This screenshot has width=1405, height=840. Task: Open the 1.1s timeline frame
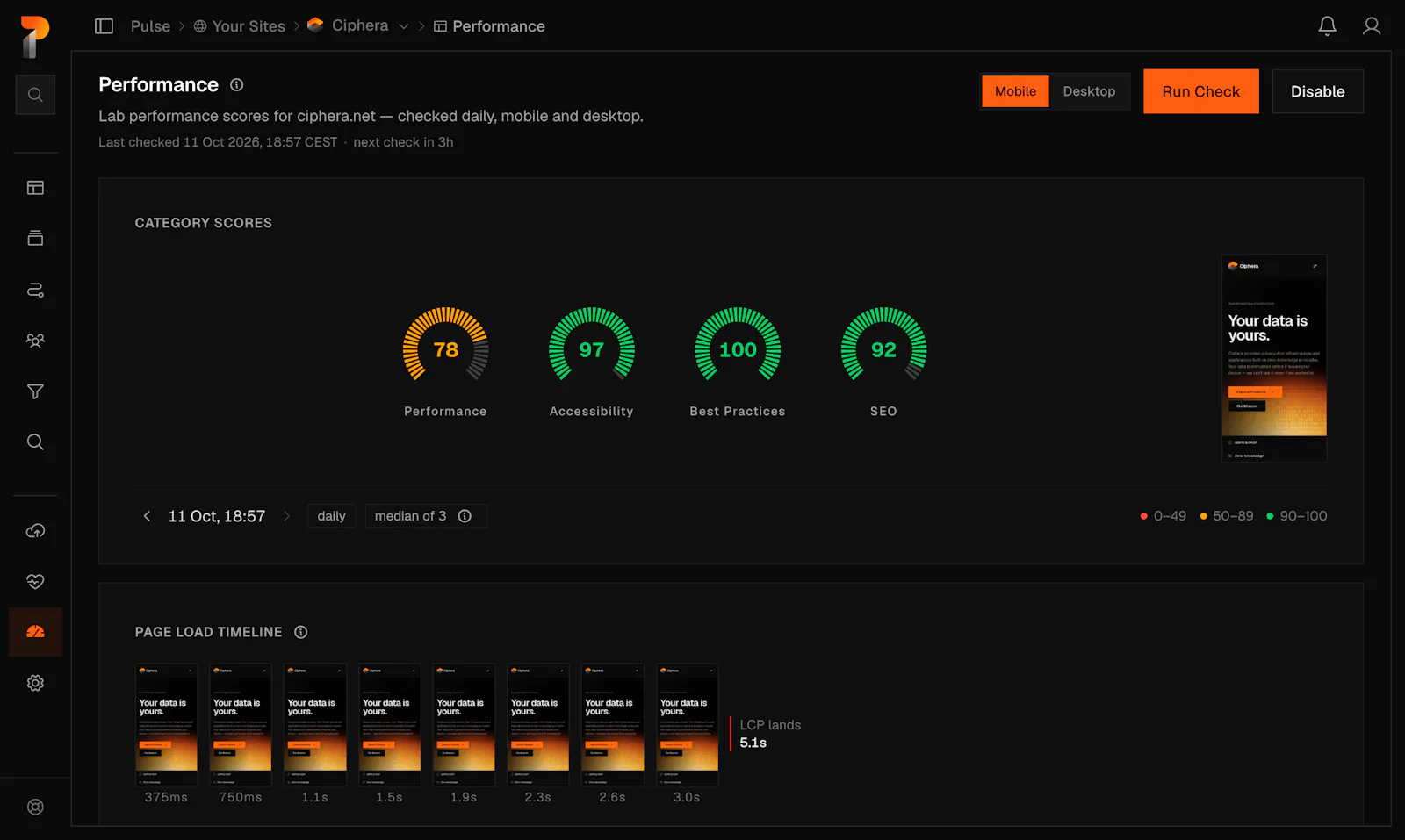click(x=315, y=724)
